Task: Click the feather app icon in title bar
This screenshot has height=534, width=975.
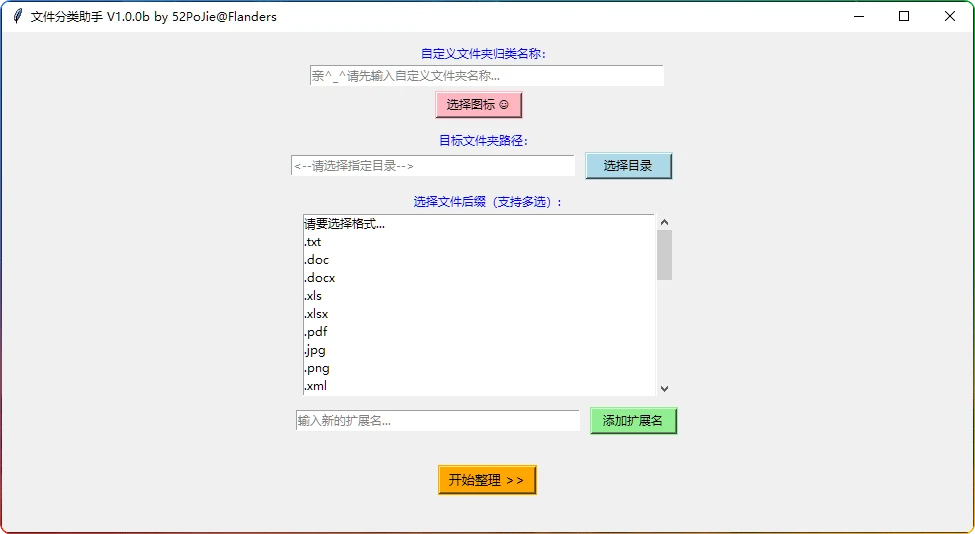Action: 18,17
